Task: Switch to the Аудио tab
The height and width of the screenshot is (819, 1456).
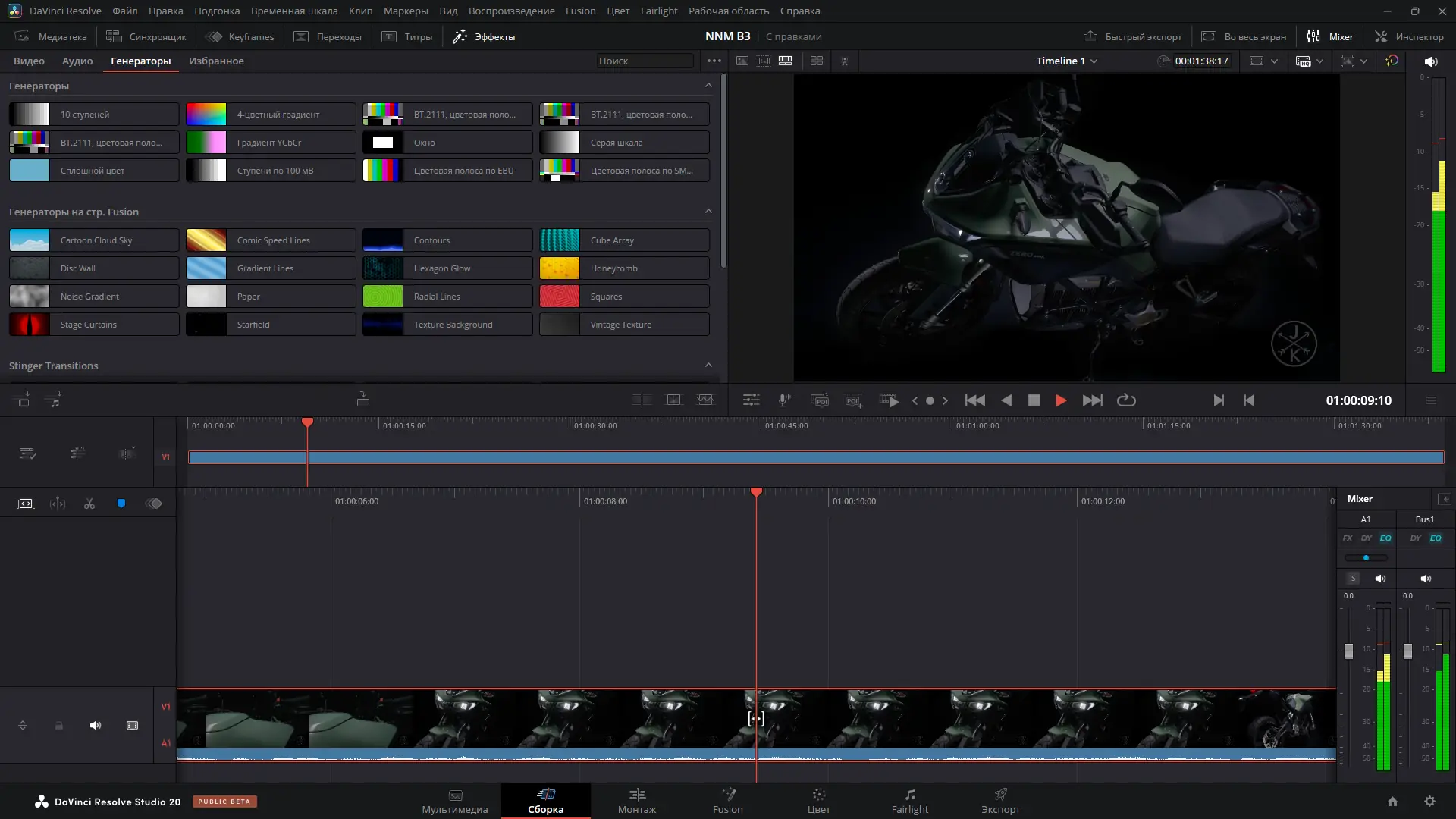Action: click(77, 61)
